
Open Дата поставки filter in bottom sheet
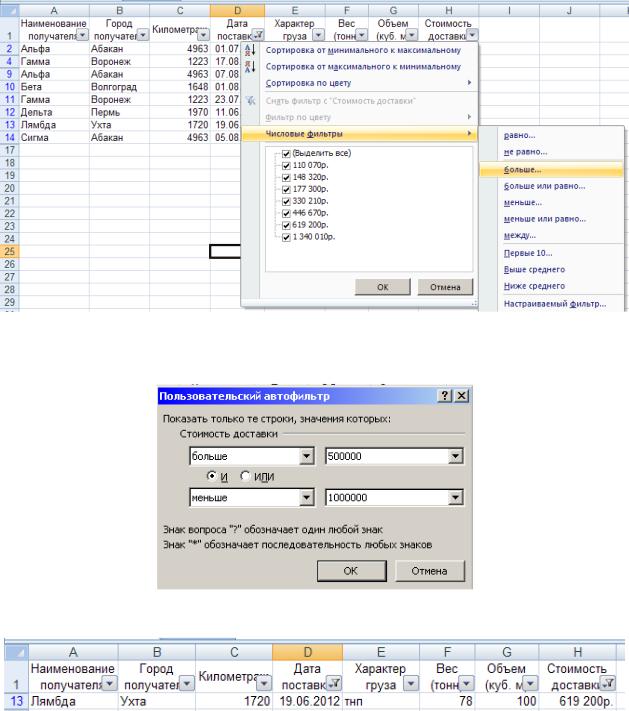coord(335,683)
